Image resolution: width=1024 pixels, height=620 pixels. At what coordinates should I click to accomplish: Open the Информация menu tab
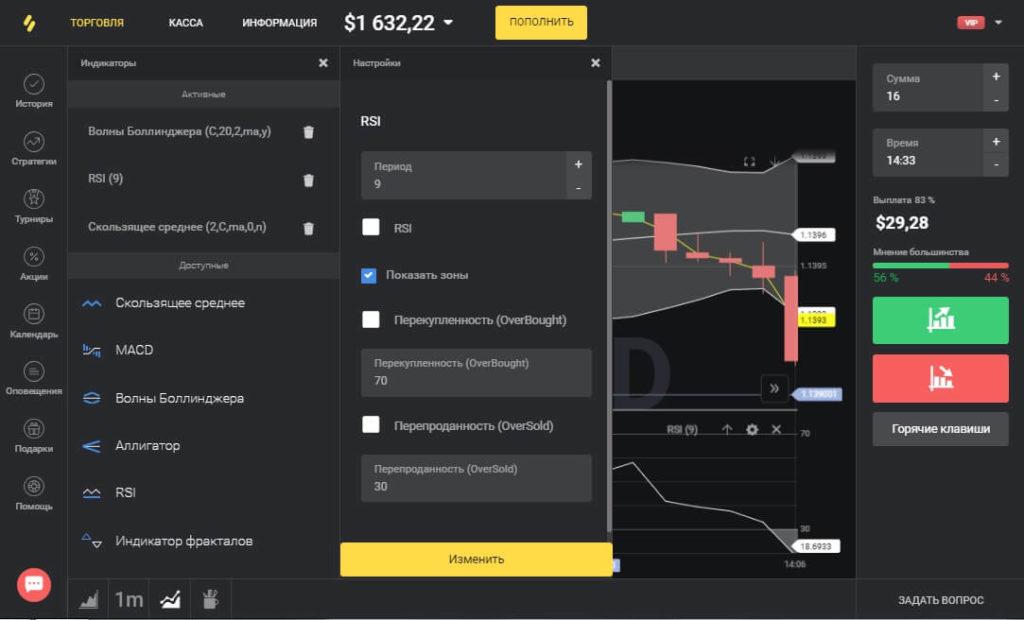(x=279, y=22)
